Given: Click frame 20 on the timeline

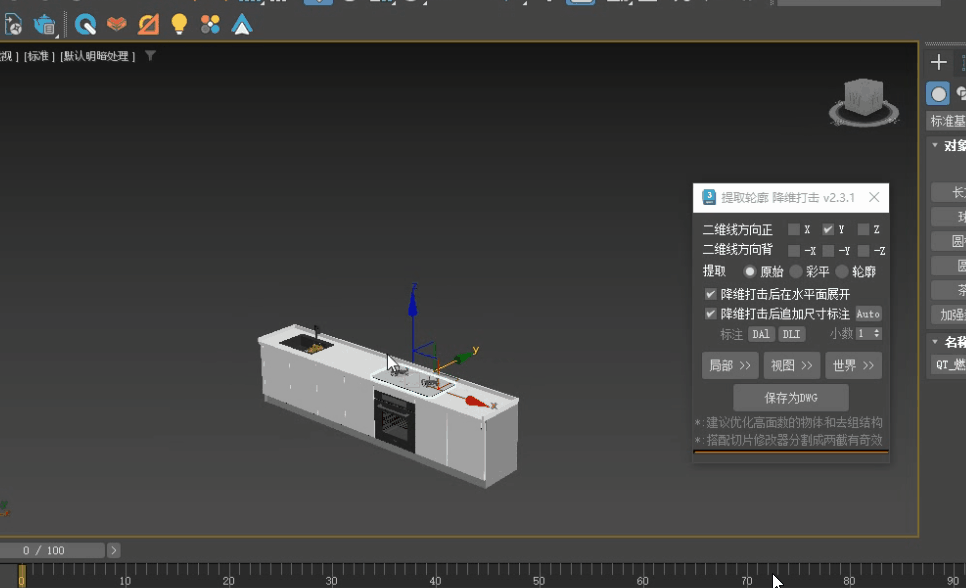Looking at the screenshot, I should click(228, 580).
